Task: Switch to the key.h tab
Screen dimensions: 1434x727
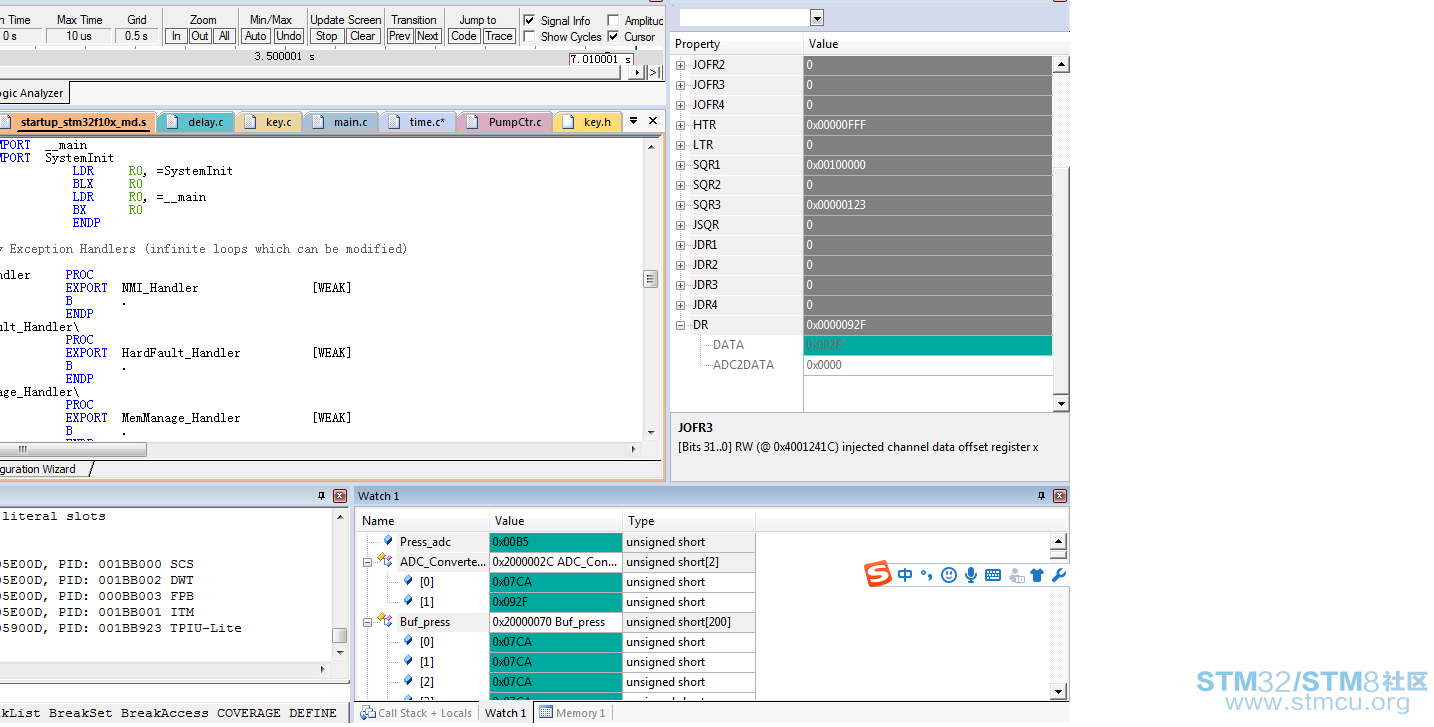Action: [x=588, y=122]
